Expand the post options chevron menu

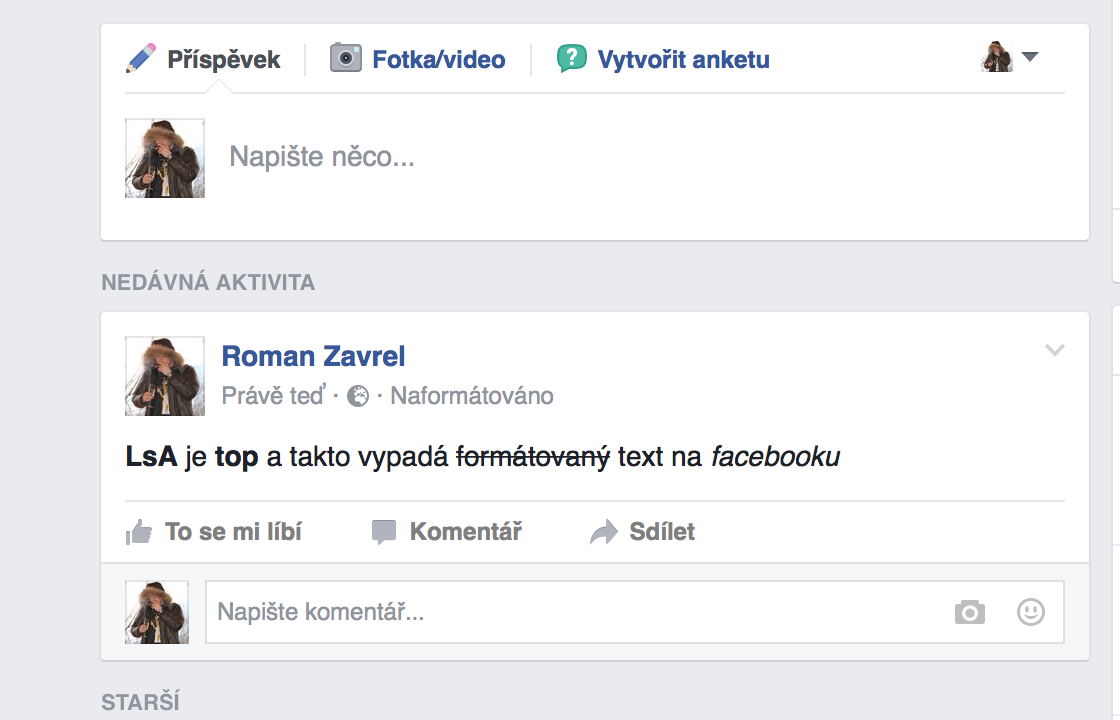(1054, 350)
